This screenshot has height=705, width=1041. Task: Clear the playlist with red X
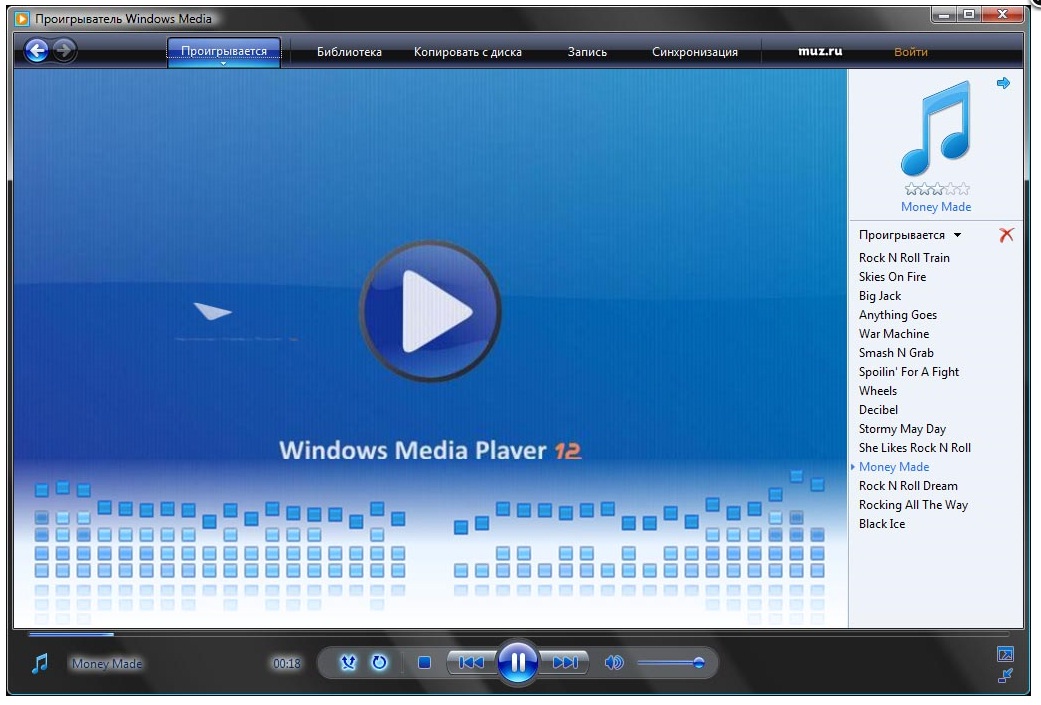[1006, 234]
